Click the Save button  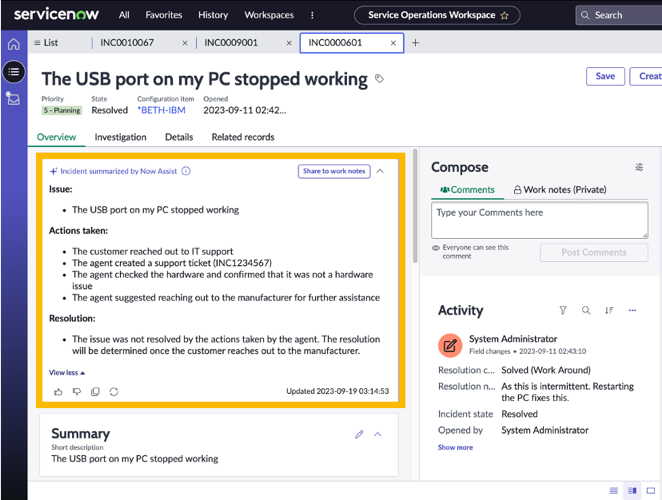click(605, 76)
